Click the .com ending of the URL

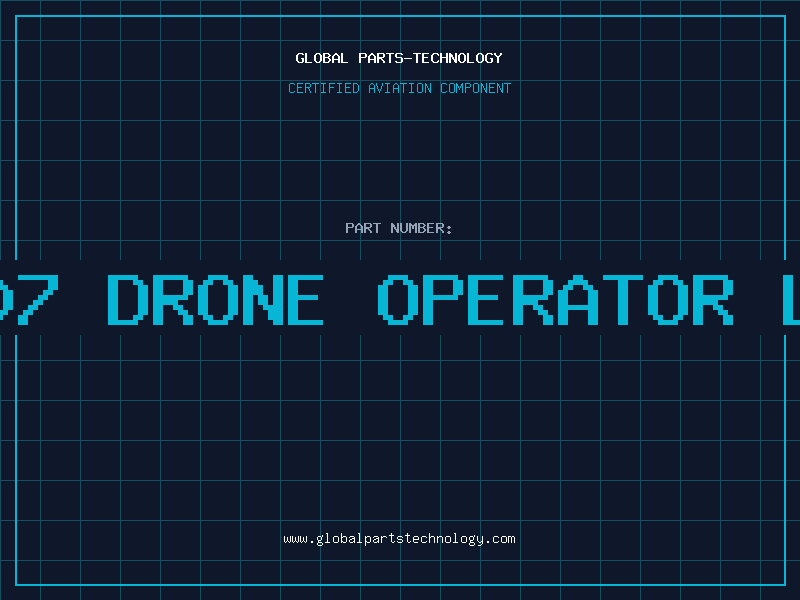tap(500, 539)
